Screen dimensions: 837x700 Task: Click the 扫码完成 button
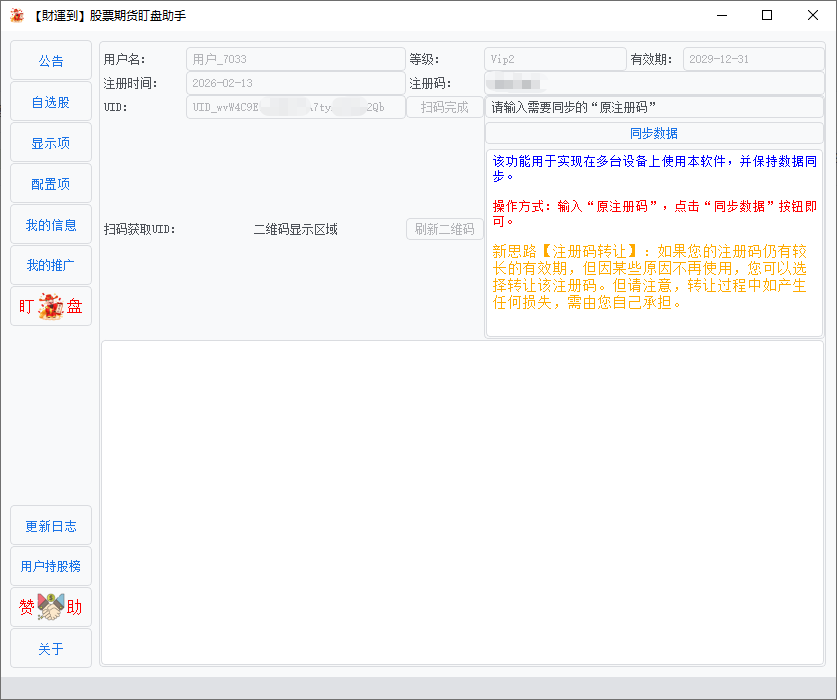tap(444, 107)
